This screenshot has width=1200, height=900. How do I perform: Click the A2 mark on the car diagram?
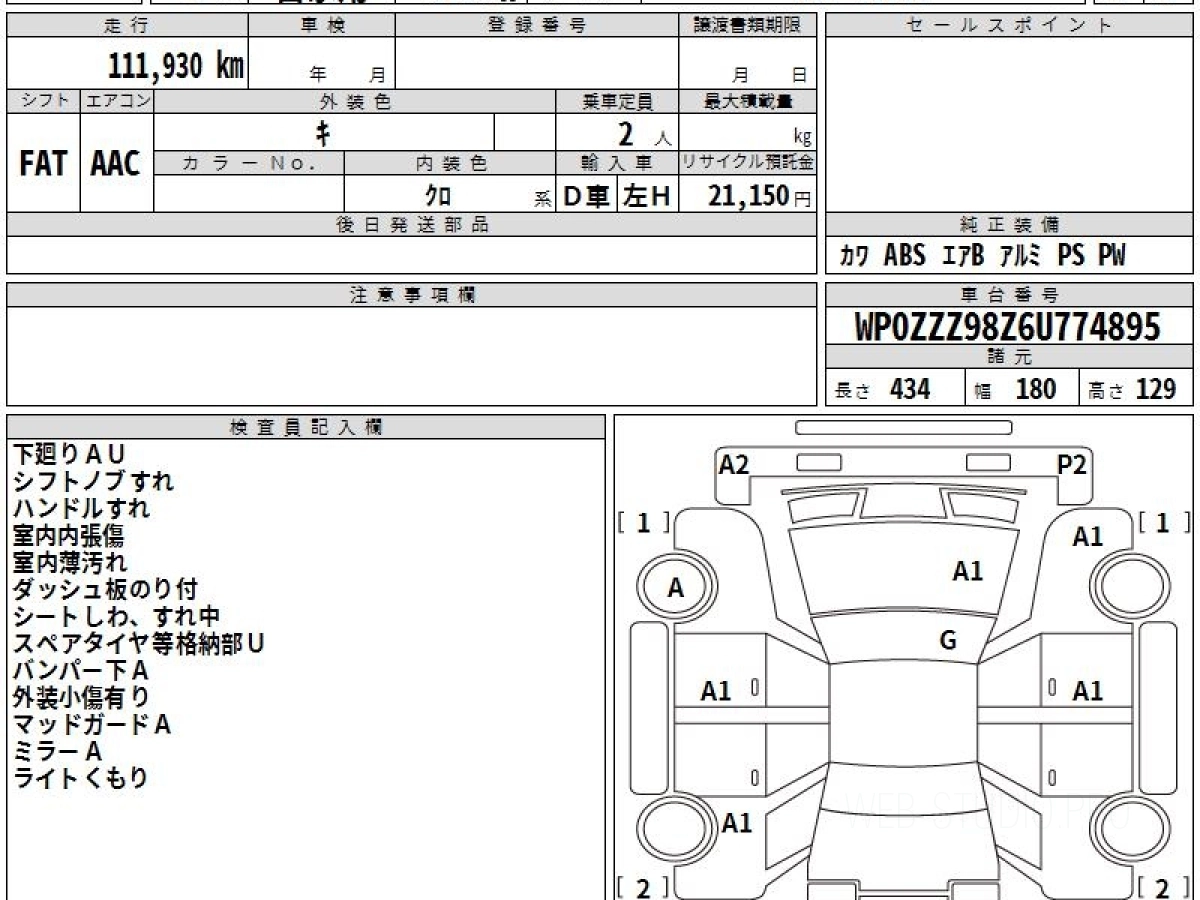coord(734,464)
